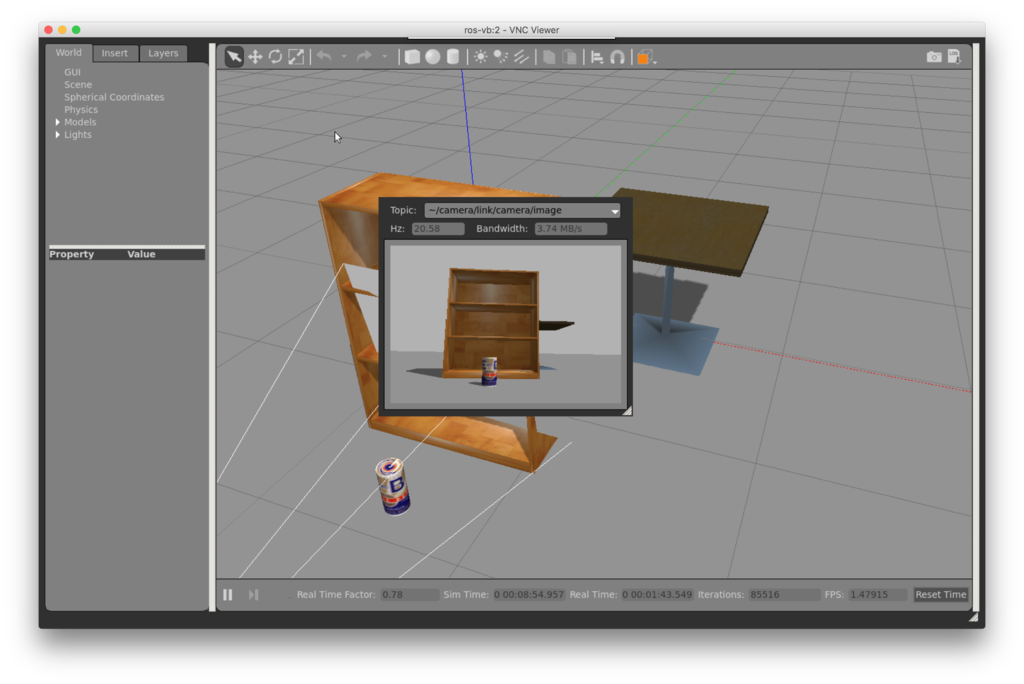Select the translate mode tool

(253, 57)
